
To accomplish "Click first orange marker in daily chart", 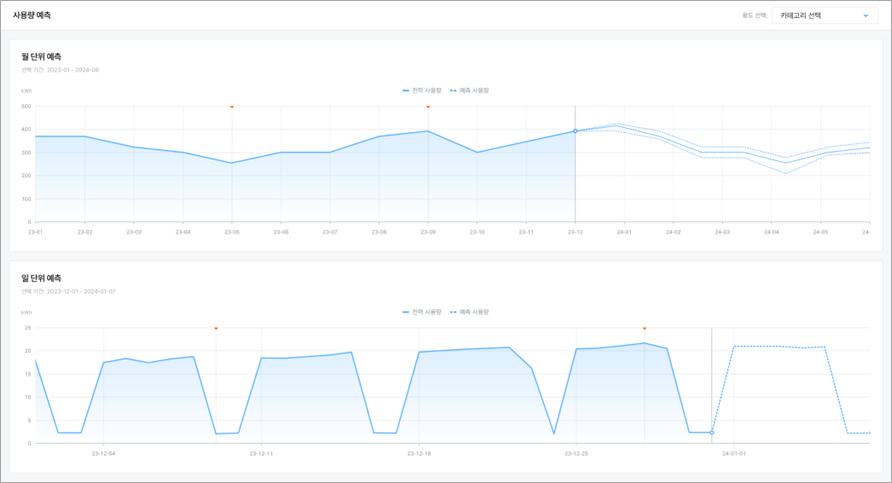I will (216, 328).
